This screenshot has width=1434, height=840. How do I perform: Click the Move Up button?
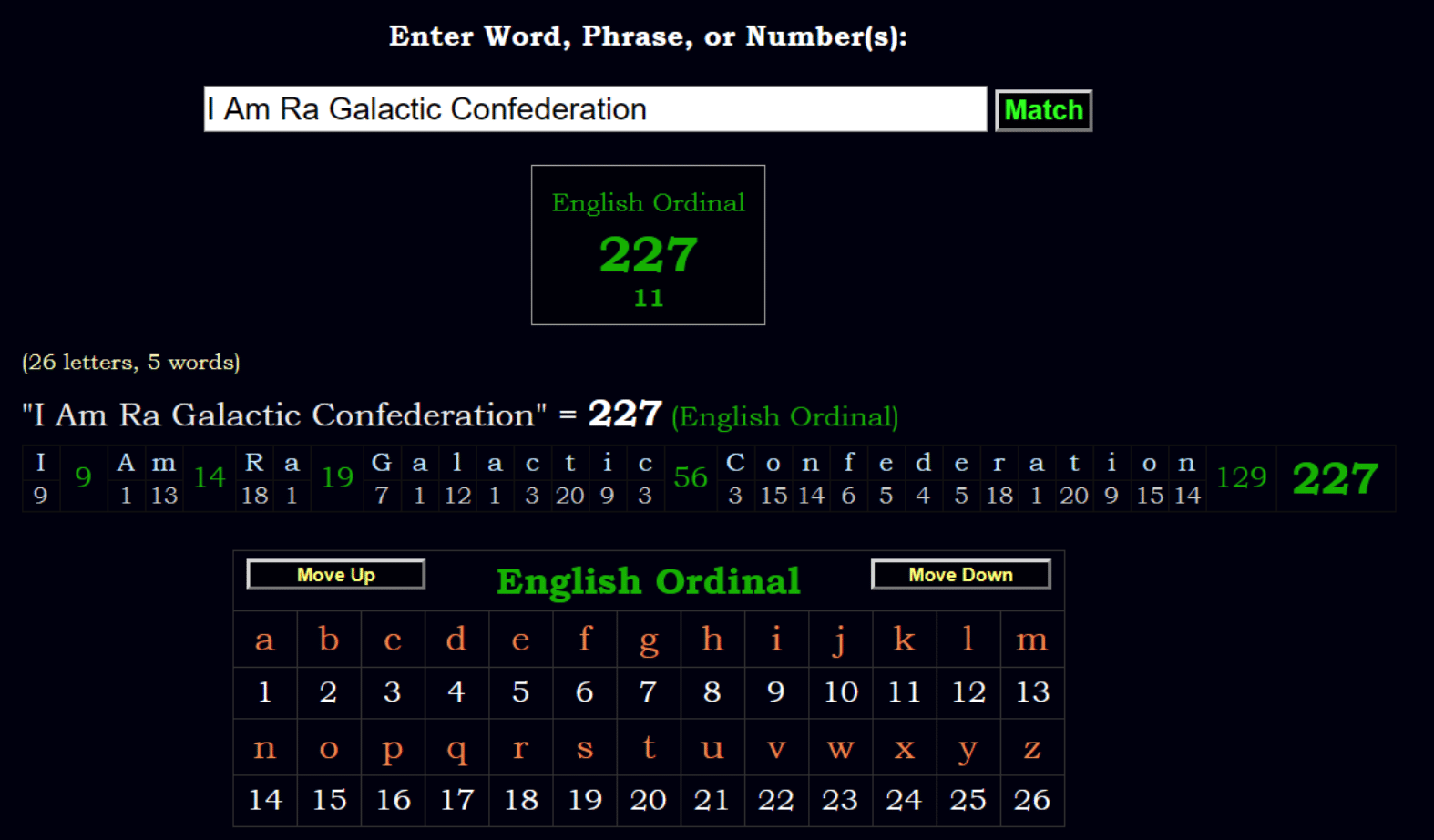click(x=335, y=575)
